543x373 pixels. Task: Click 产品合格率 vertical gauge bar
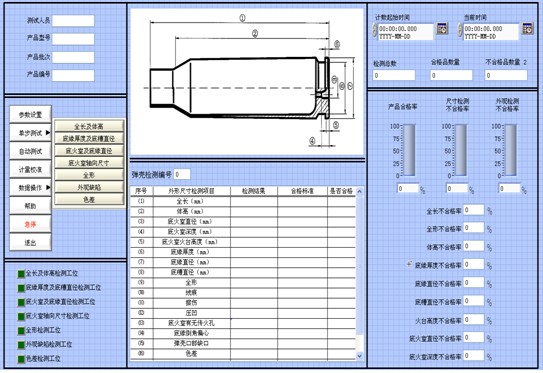pos(409,150)
